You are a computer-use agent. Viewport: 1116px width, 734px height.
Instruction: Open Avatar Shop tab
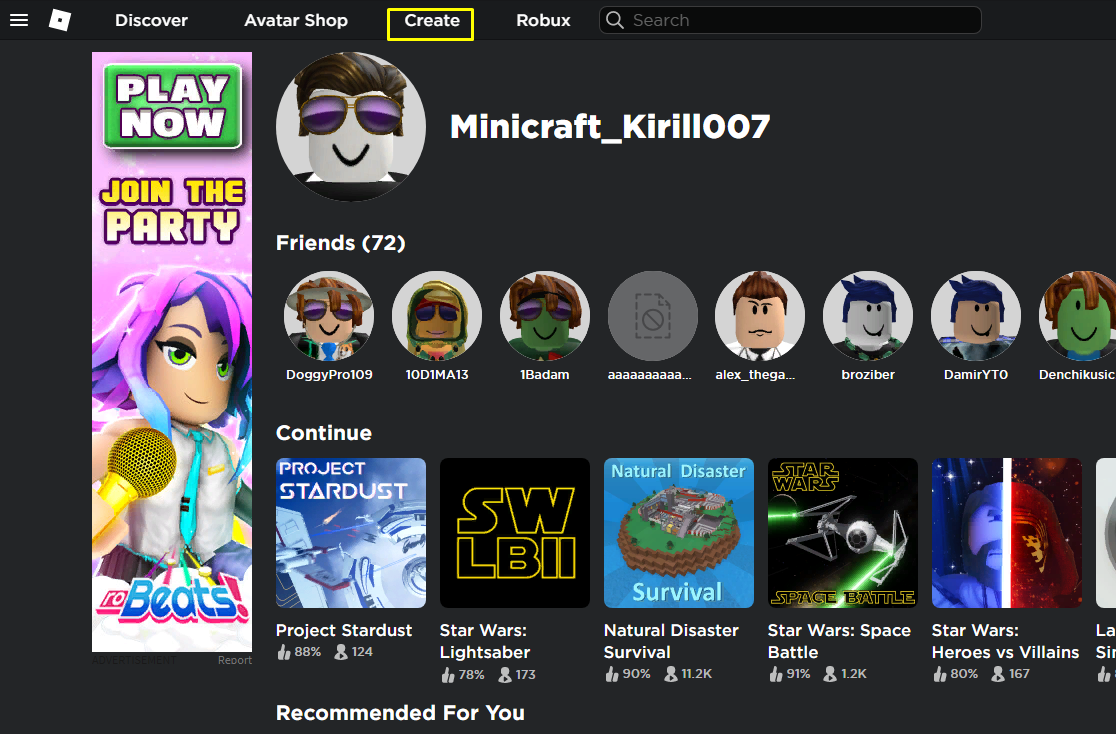296,20
